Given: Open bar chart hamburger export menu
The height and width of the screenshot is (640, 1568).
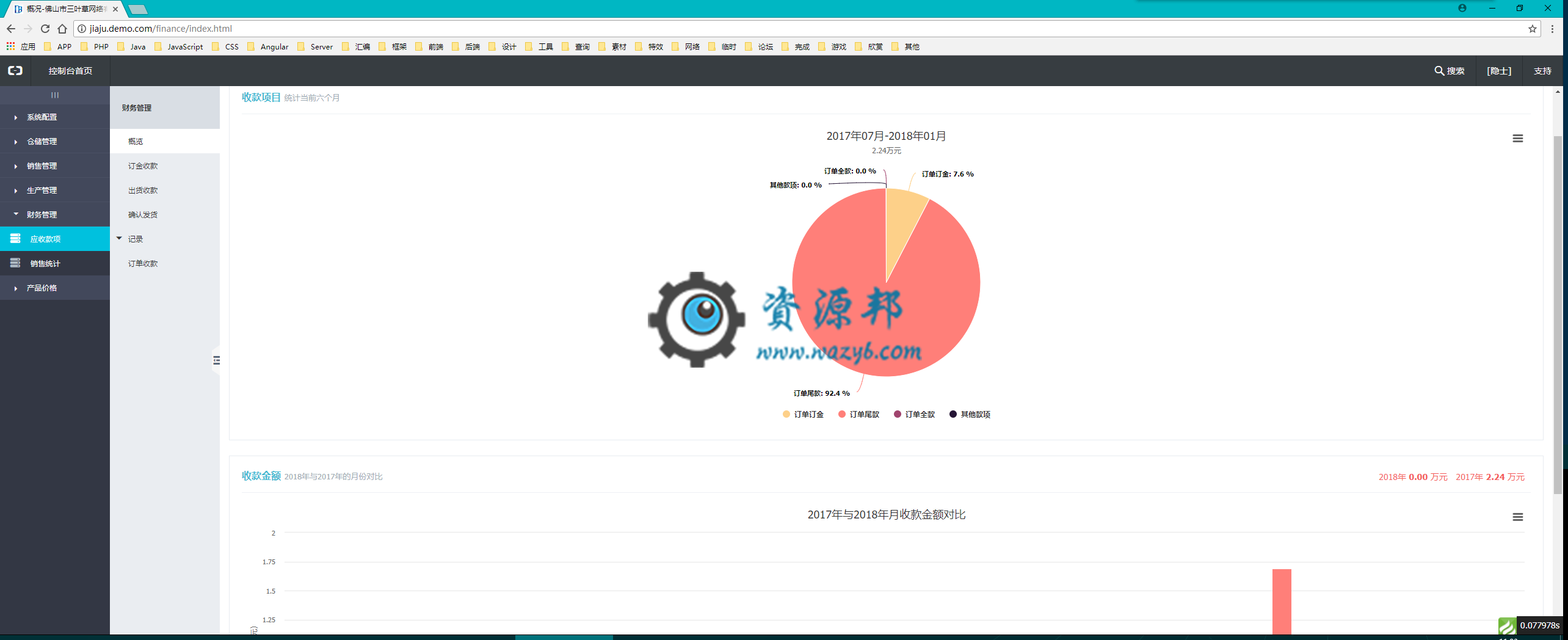Looking at the screenshot, I should (x=1517, y=517).
